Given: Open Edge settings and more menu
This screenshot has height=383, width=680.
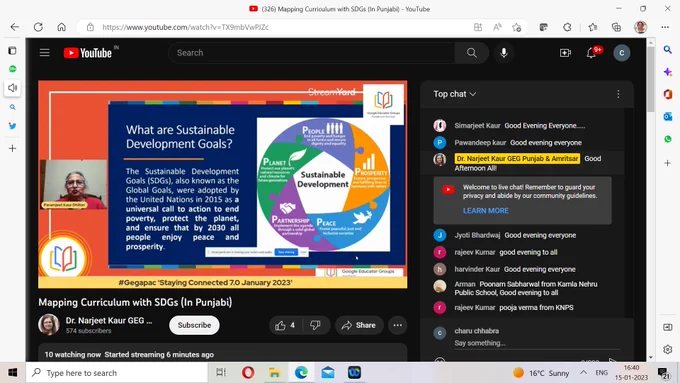Looking at the screenshot, I should pos(665,27).
